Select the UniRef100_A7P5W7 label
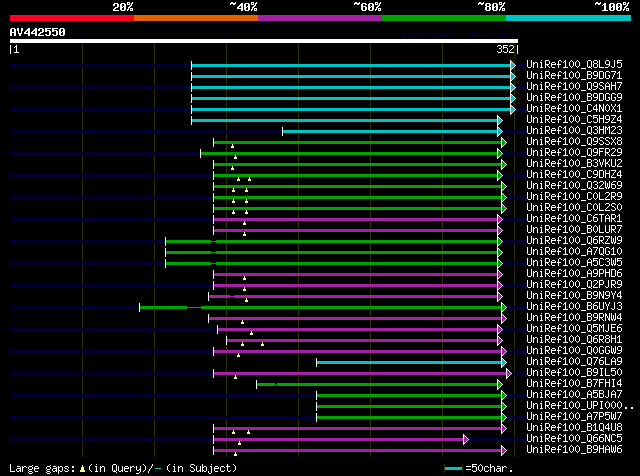This screenshot has height=476, width=640. [574, 417]
